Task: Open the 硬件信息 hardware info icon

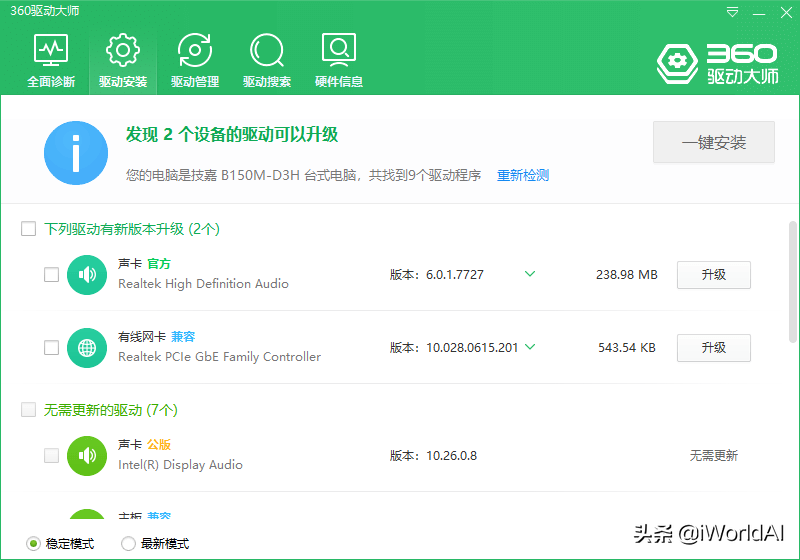Action: click(x=339, y=50)
